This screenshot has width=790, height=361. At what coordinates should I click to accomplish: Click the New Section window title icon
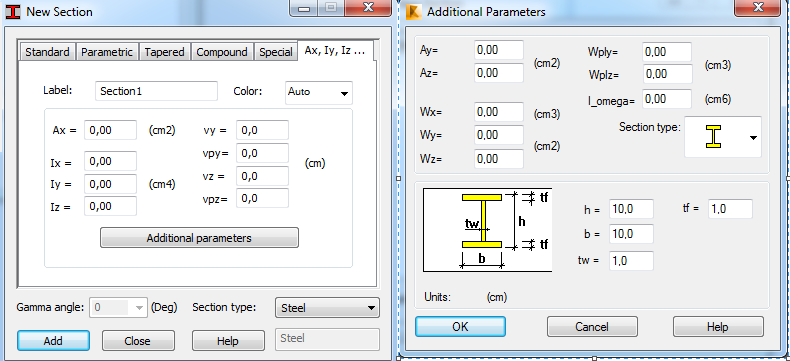(x=13, y=12)
